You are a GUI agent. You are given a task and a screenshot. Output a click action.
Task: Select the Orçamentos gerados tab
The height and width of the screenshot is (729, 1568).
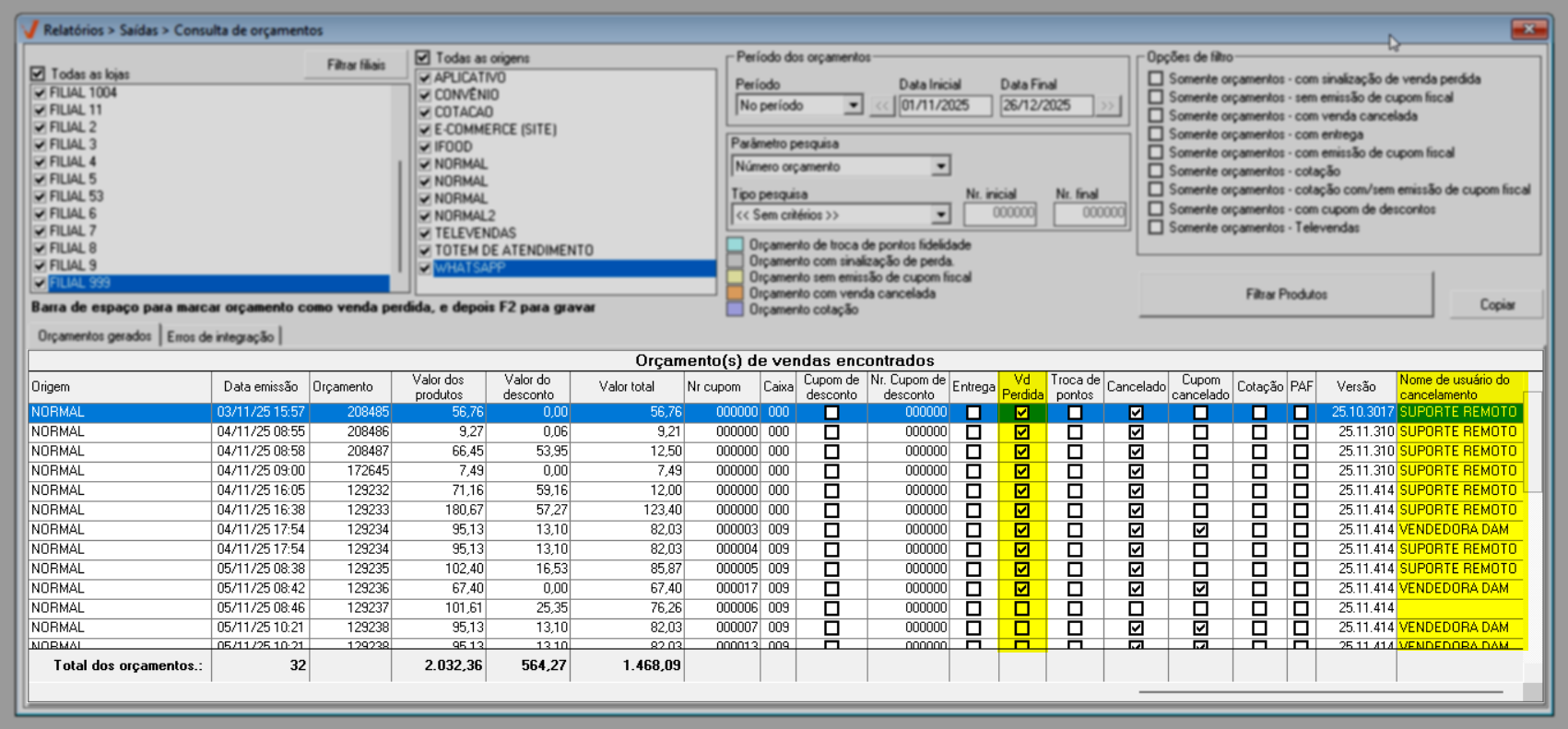click(x=95, y=336)
